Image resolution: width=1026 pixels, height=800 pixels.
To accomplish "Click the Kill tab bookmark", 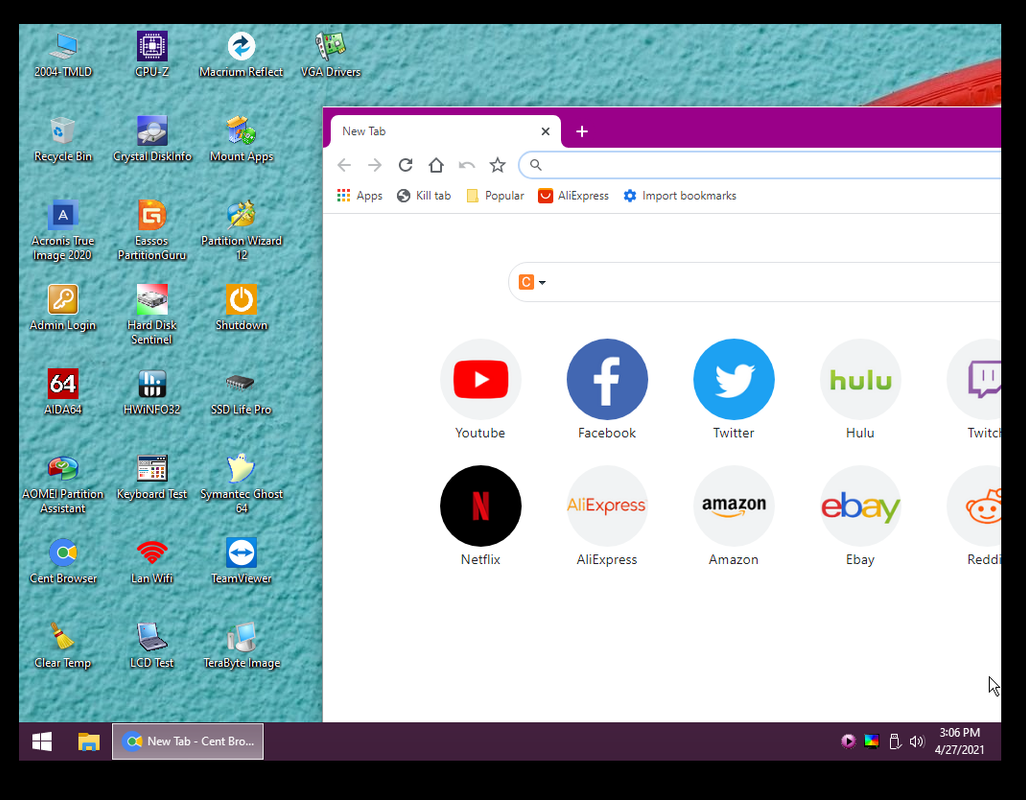I will point(424,196).
